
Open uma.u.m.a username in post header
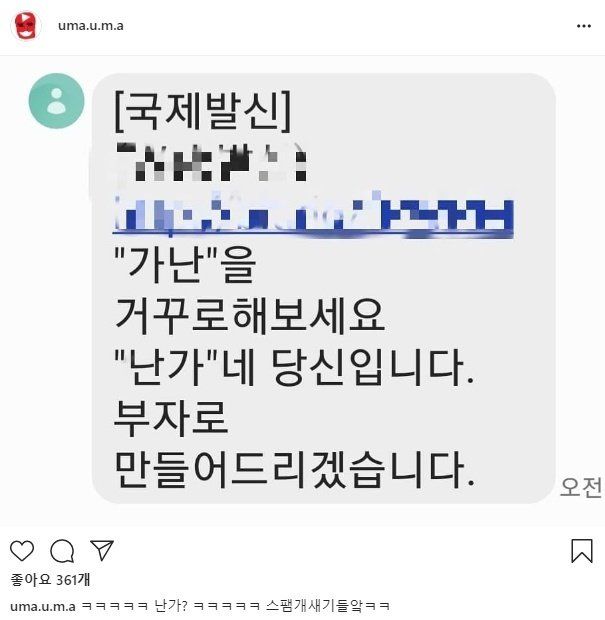[91, 26]
